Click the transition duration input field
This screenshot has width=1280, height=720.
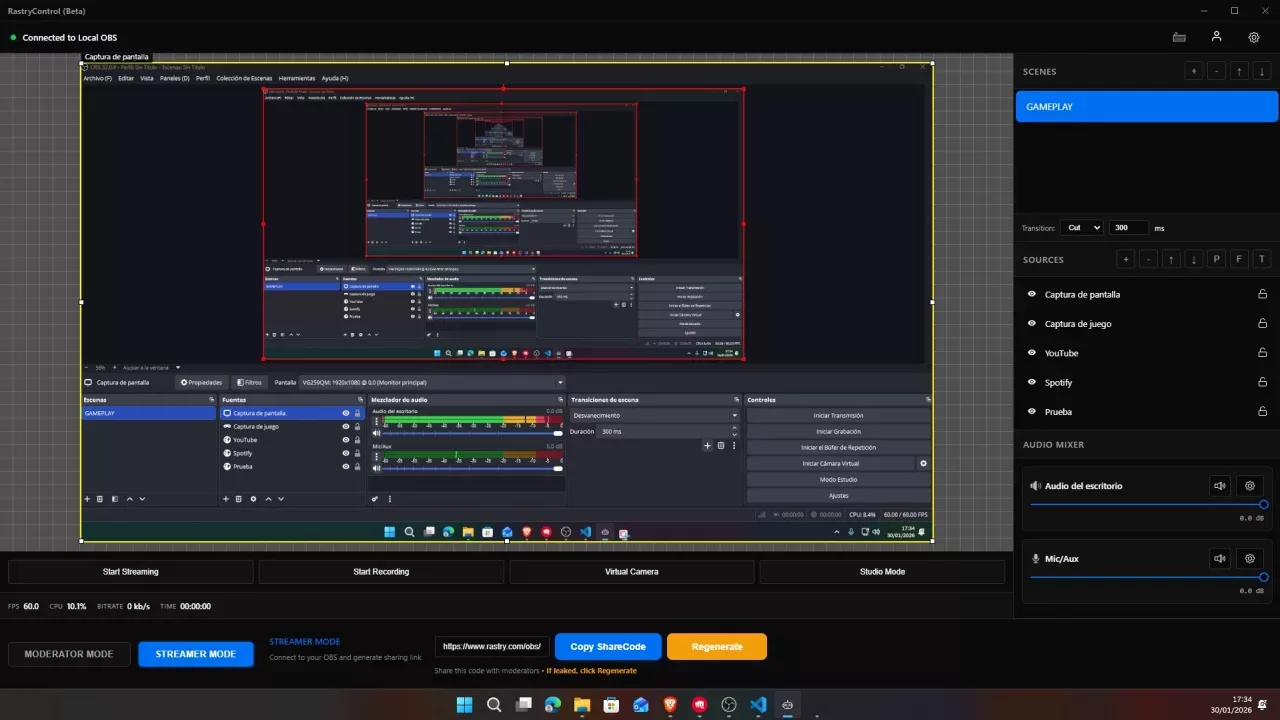click(x=1129, y=228)
